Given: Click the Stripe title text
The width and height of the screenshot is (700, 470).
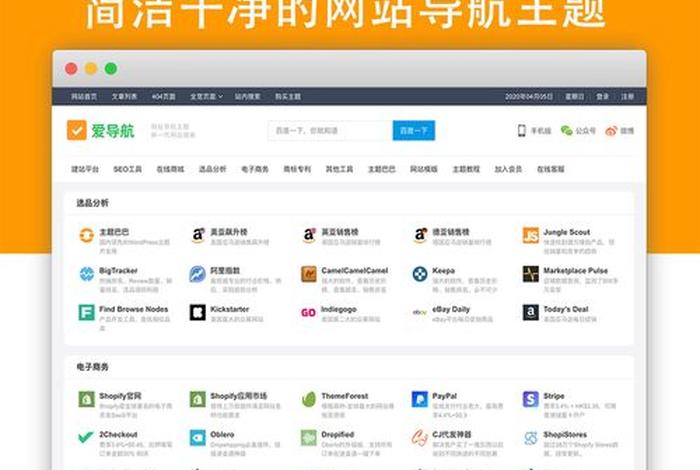Looking at the screenshot, I should [x=554, y=396].
